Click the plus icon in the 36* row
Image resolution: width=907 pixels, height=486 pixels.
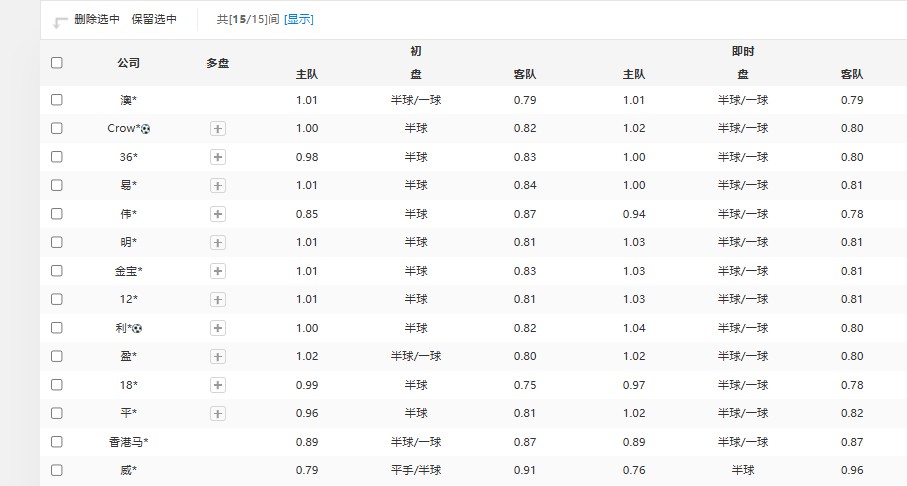click(218, 157)
